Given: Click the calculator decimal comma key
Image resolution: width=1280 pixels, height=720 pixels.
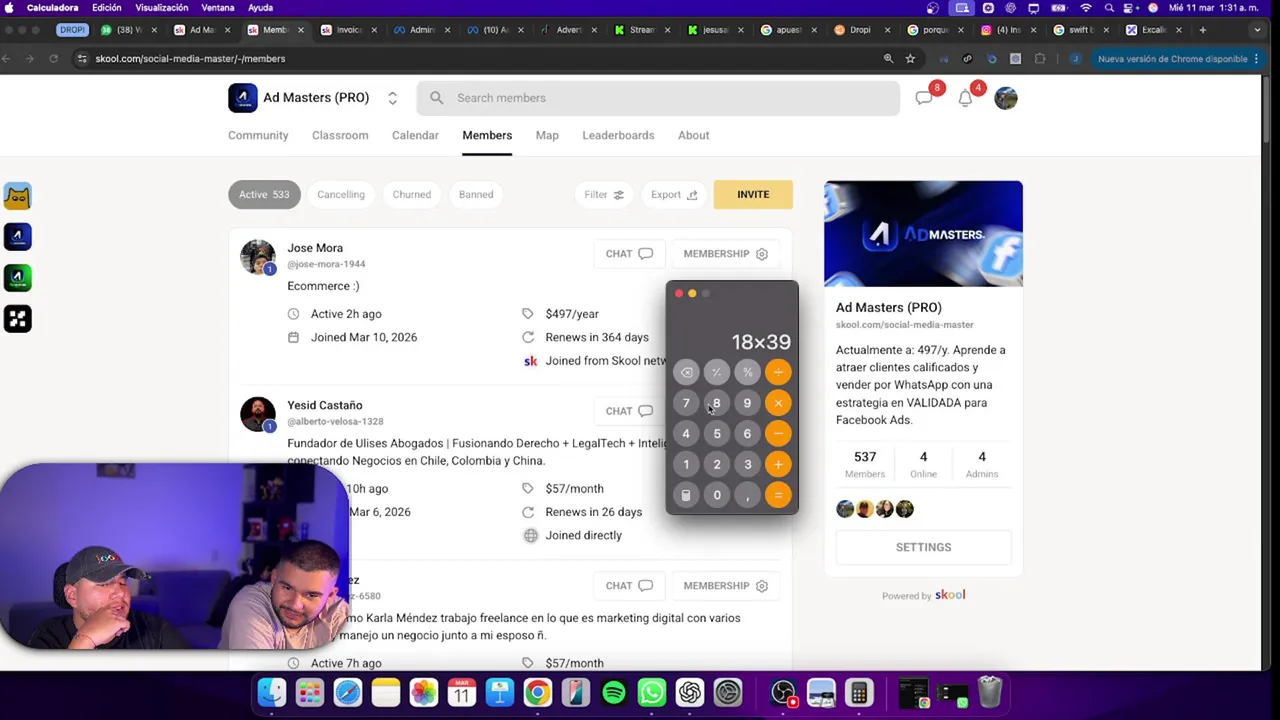Looking at the screenshot, I should pos(747,495).
